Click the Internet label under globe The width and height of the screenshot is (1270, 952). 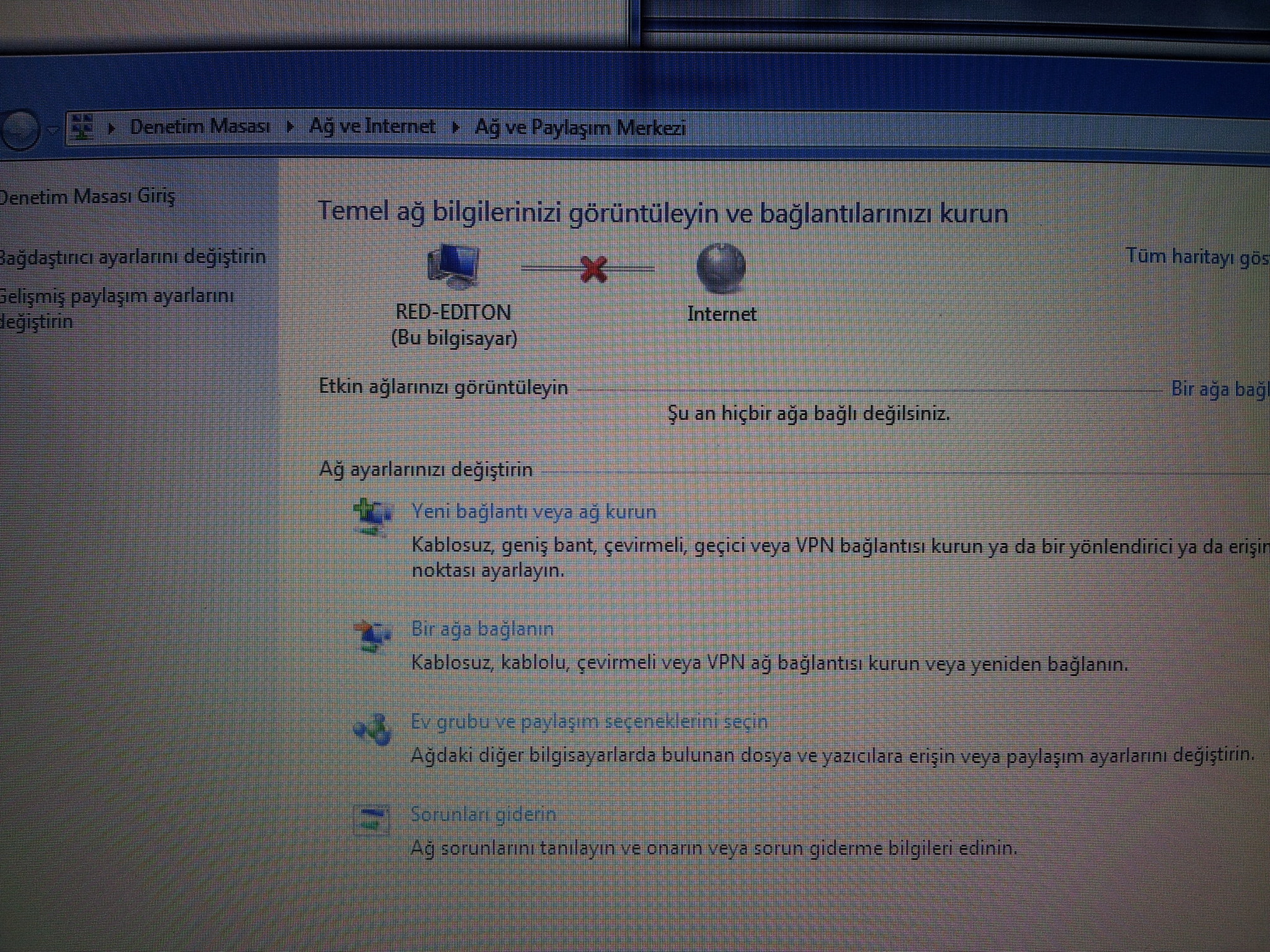click(722, 314)
